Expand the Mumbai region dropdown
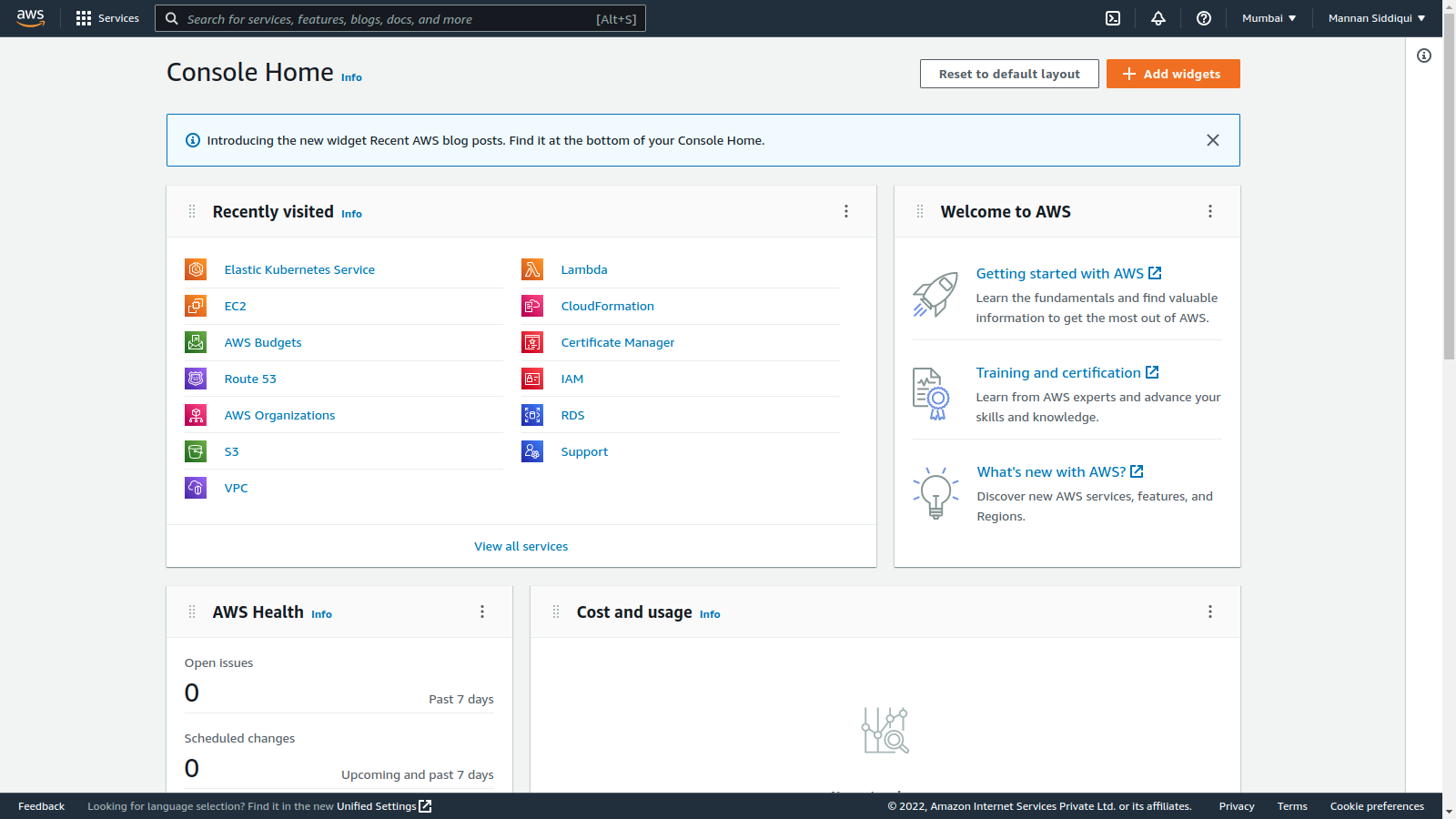 1269,18
